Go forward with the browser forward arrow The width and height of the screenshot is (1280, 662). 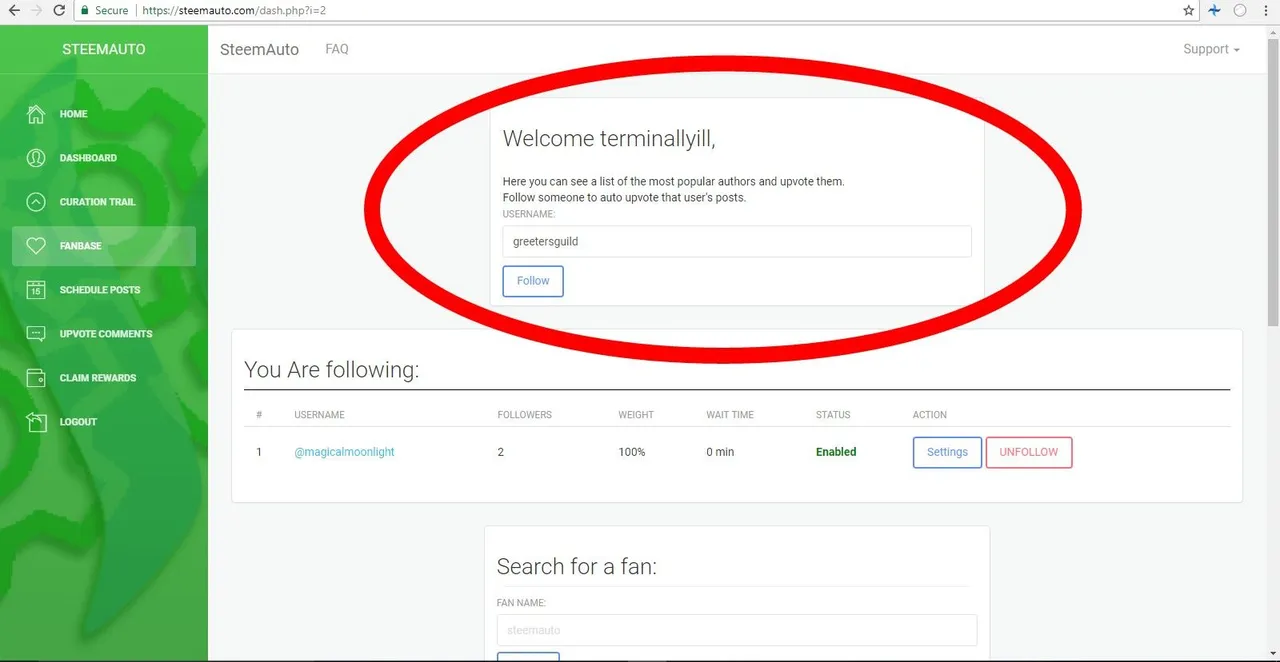[37, 10]
